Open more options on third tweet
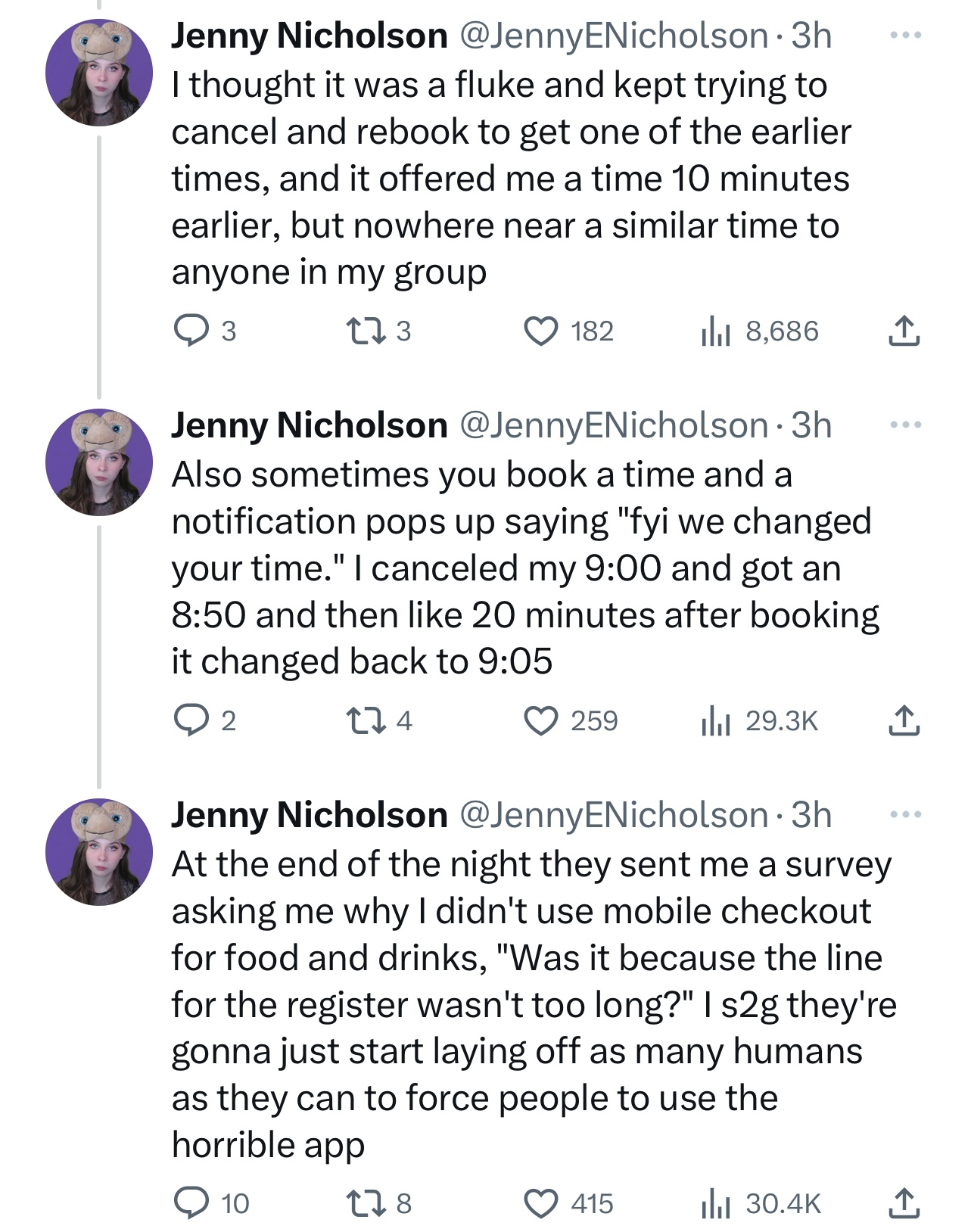 905,815
